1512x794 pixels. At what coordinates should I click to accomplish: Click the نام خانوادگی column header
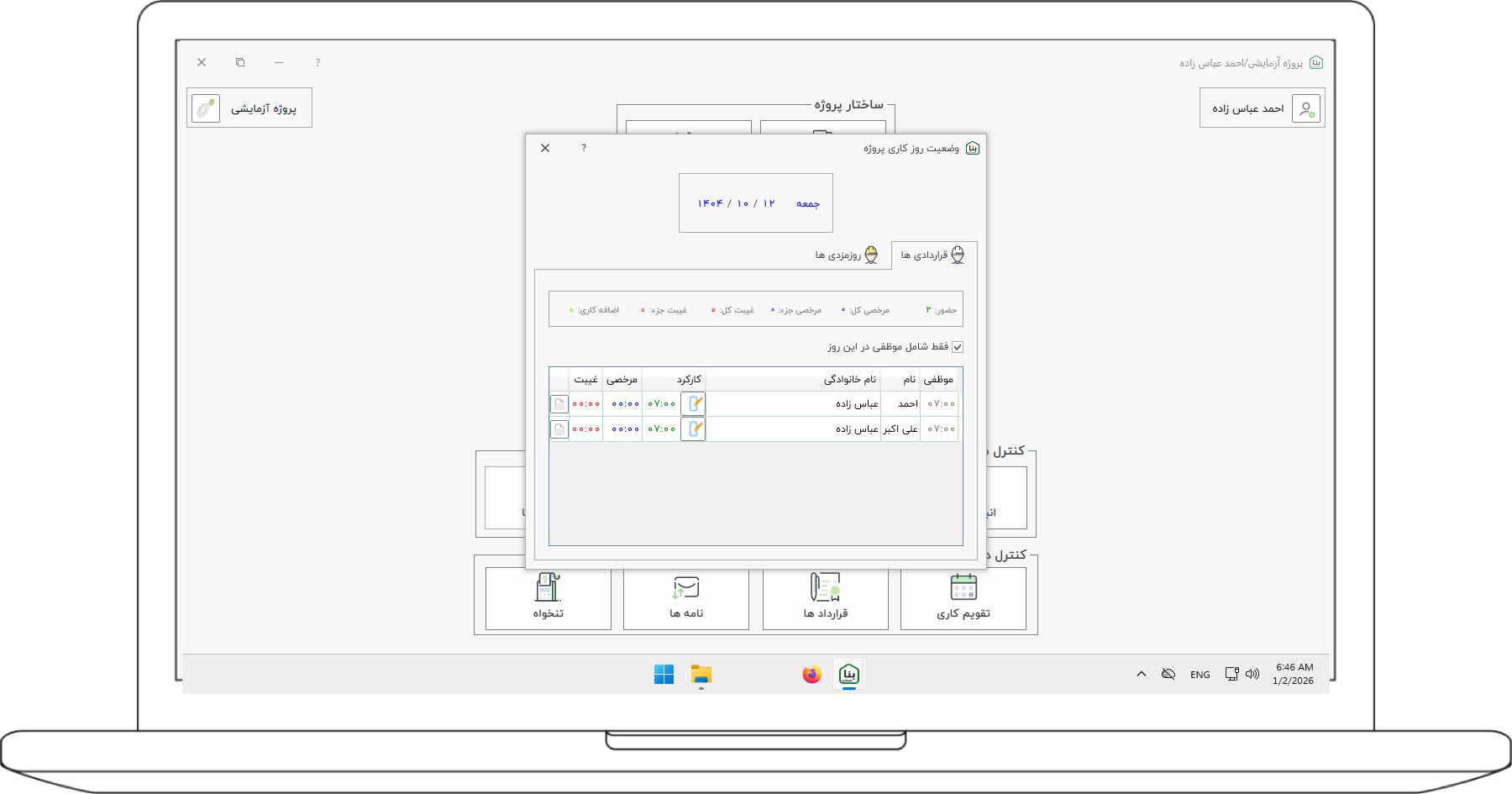point(849,380)
